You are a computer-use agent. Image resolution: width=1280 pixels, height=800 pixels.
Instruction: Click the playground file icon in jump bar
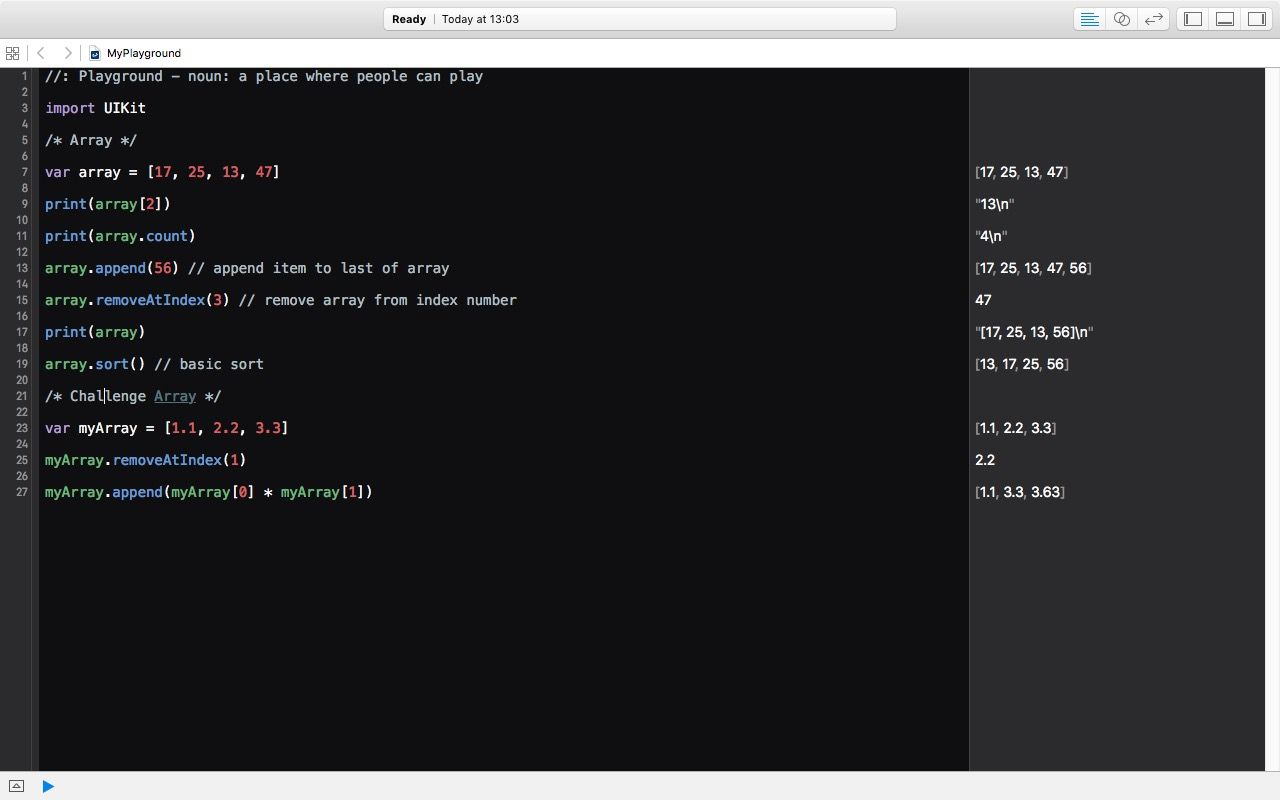pyautogui.click(x=95, y=54)
